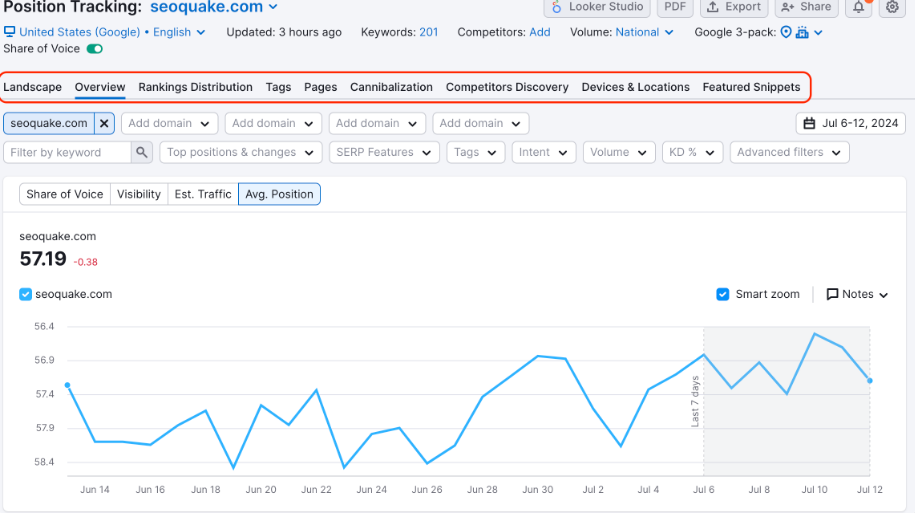Image resolution: width=915 pixels, height=513 pixels.
Task: Expand seoquake.com project dropdown
Action: [214, 7]
